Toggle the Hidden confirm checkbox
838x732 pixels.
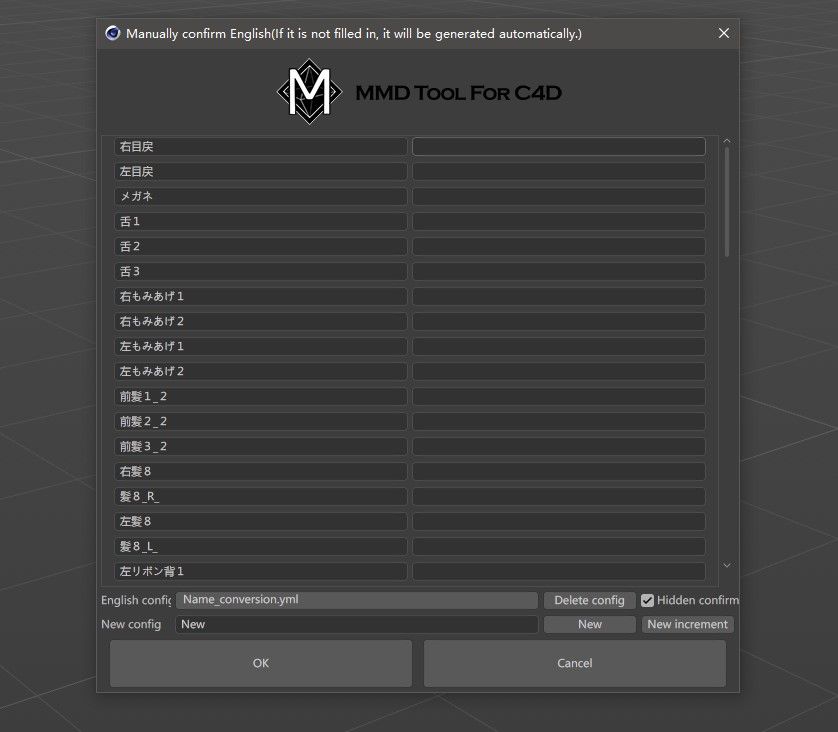pos(647,600)
